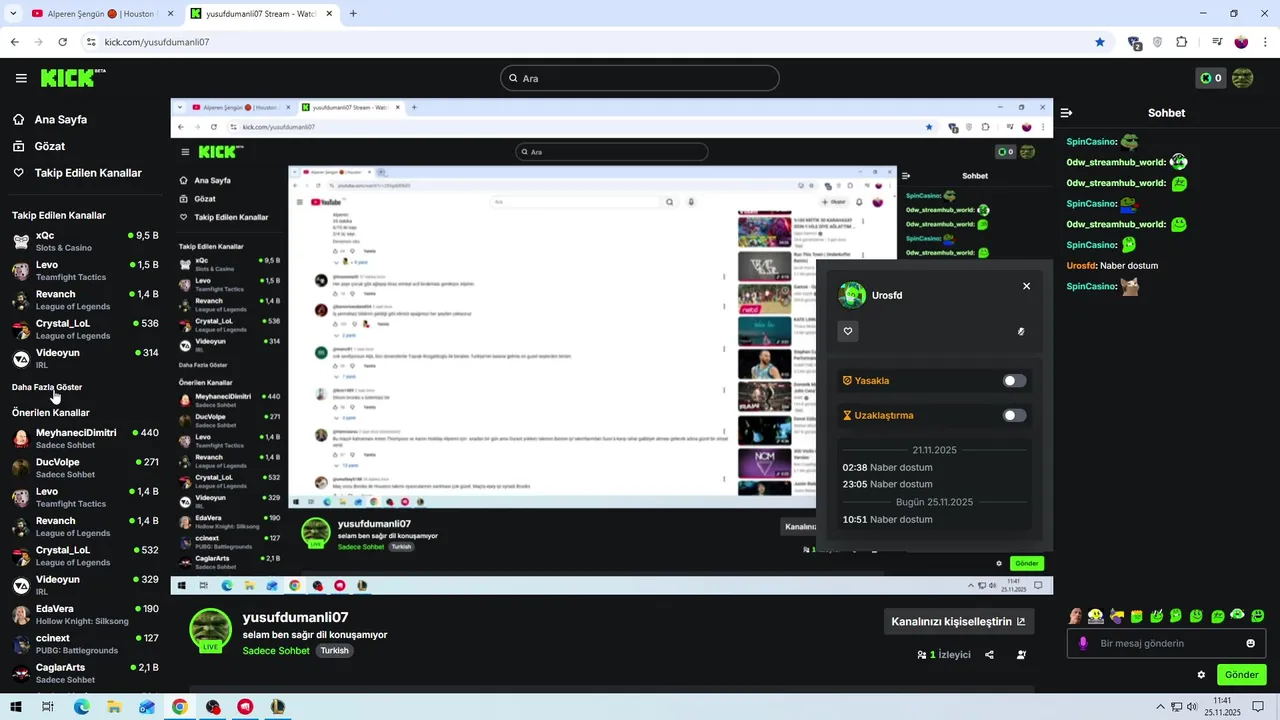Click the yusufdumanli07 channel avatar
1280x720 pixels.
tap(211, 629)
